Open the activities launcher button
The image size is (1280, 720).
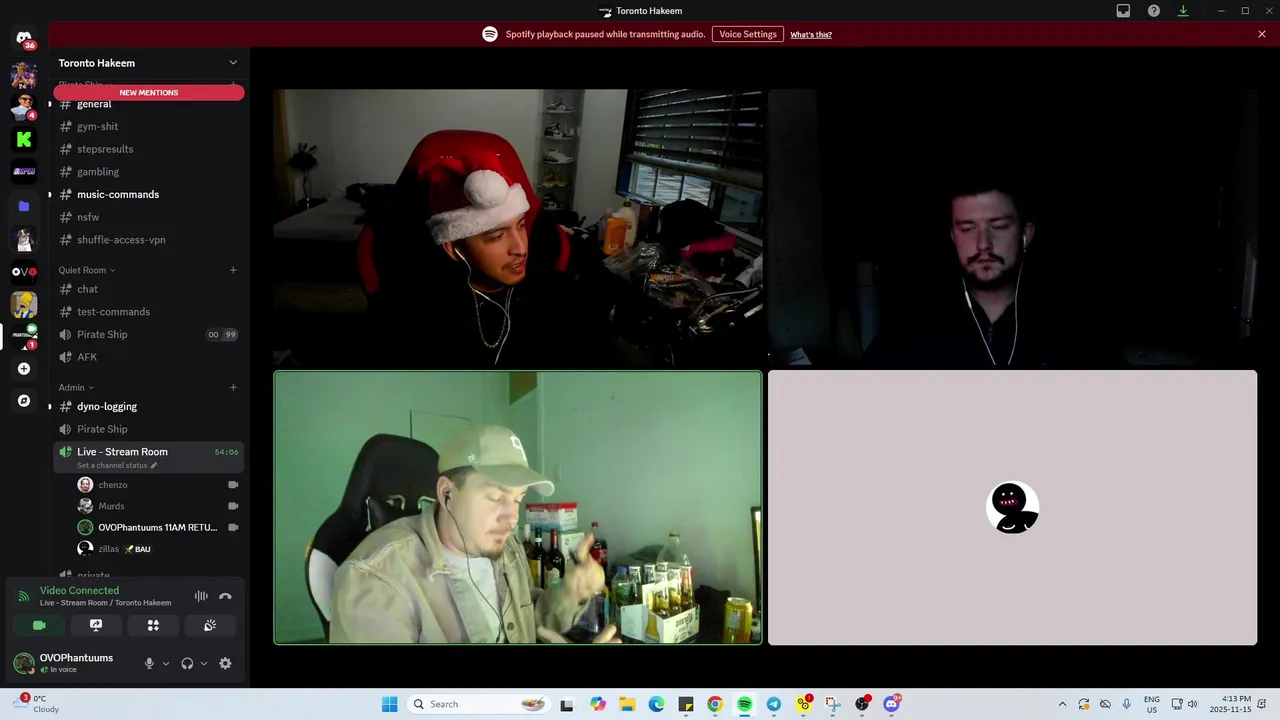[x=153, y=625]
